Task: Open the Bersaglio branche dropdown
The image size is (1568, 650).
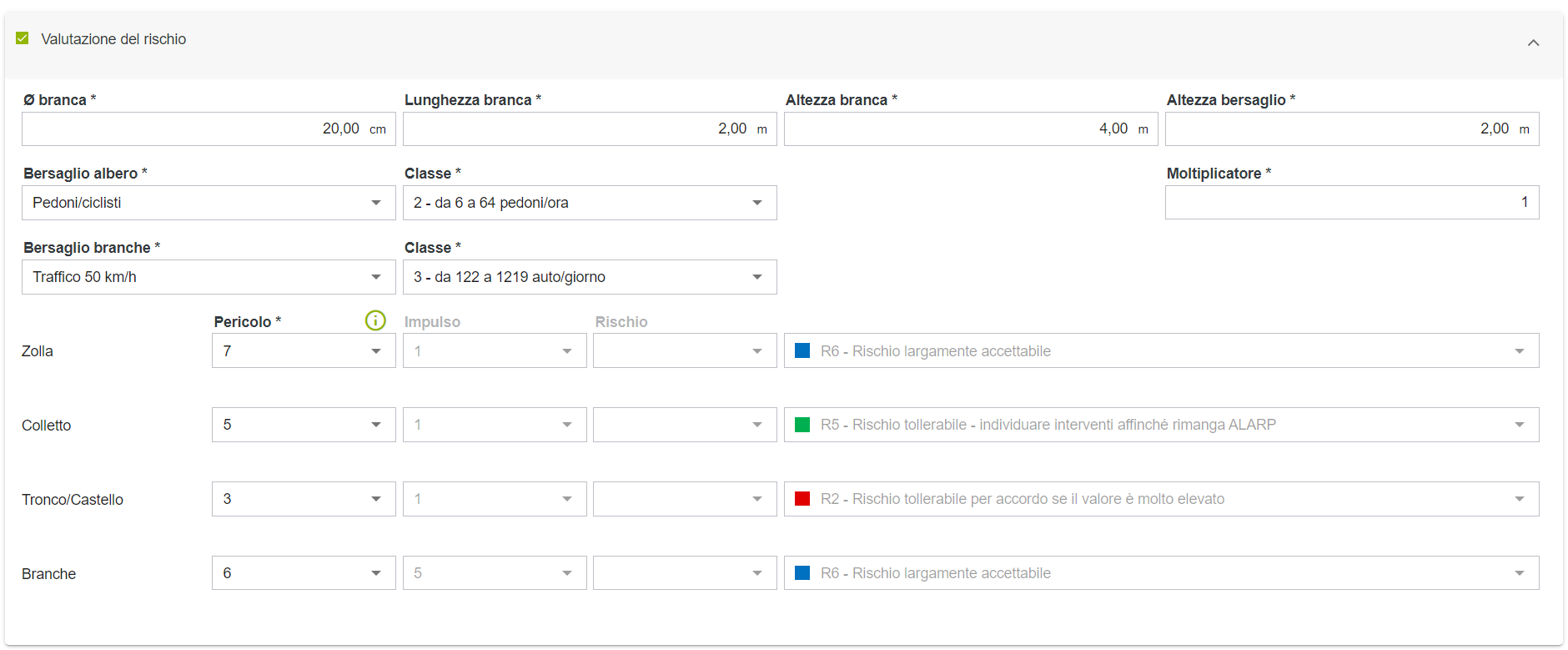Action: (x=209, y=277)
